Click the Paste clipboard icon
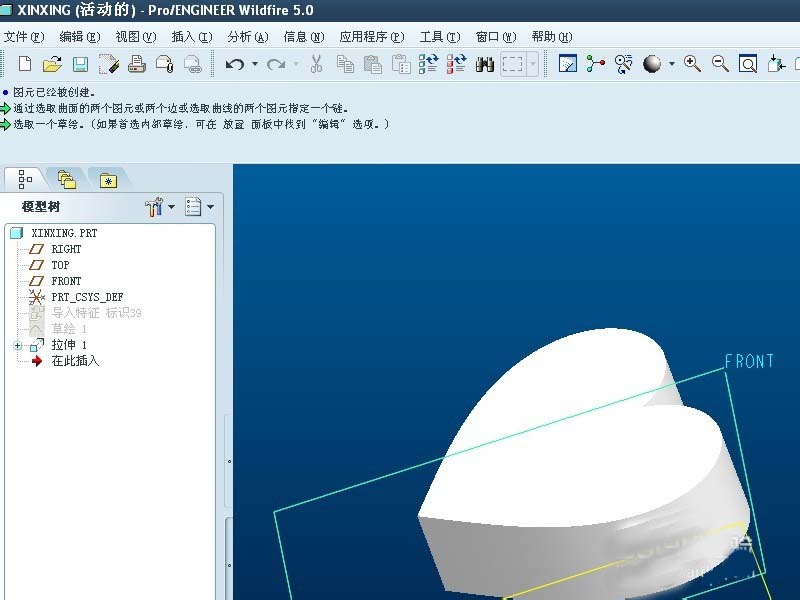This screenshot has height=600, width=800. (x=373, y=64)
